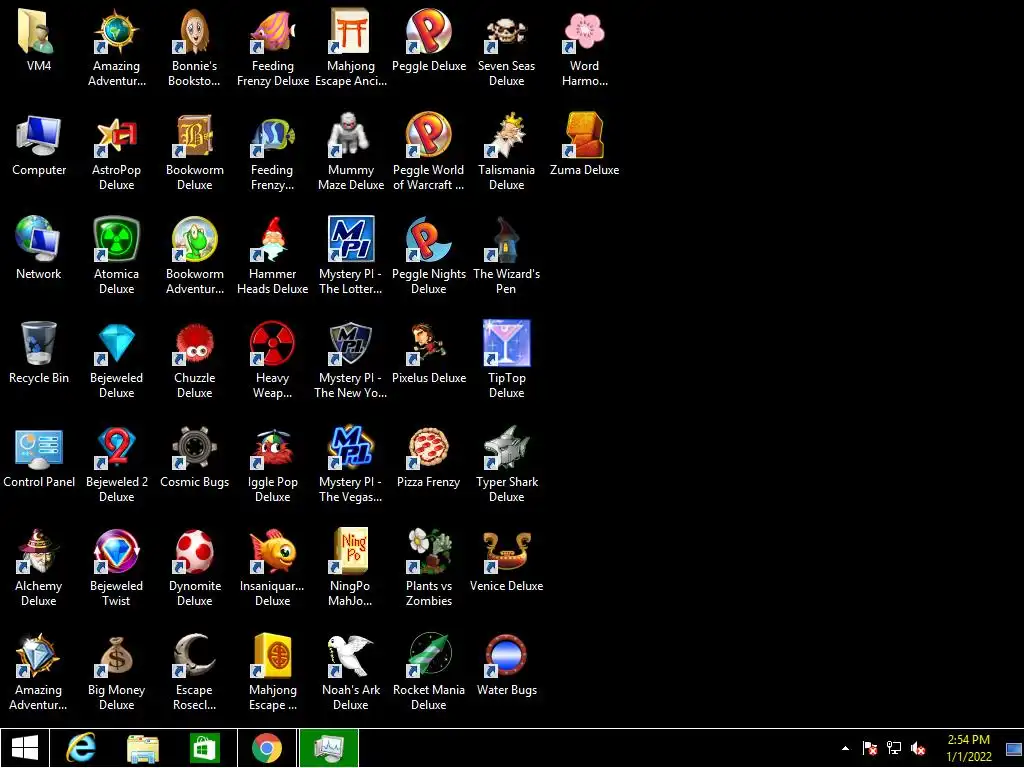Select Bookworm Adventures worm icon
Viewport: 1024px width, 768px height.
coord(194,239)
